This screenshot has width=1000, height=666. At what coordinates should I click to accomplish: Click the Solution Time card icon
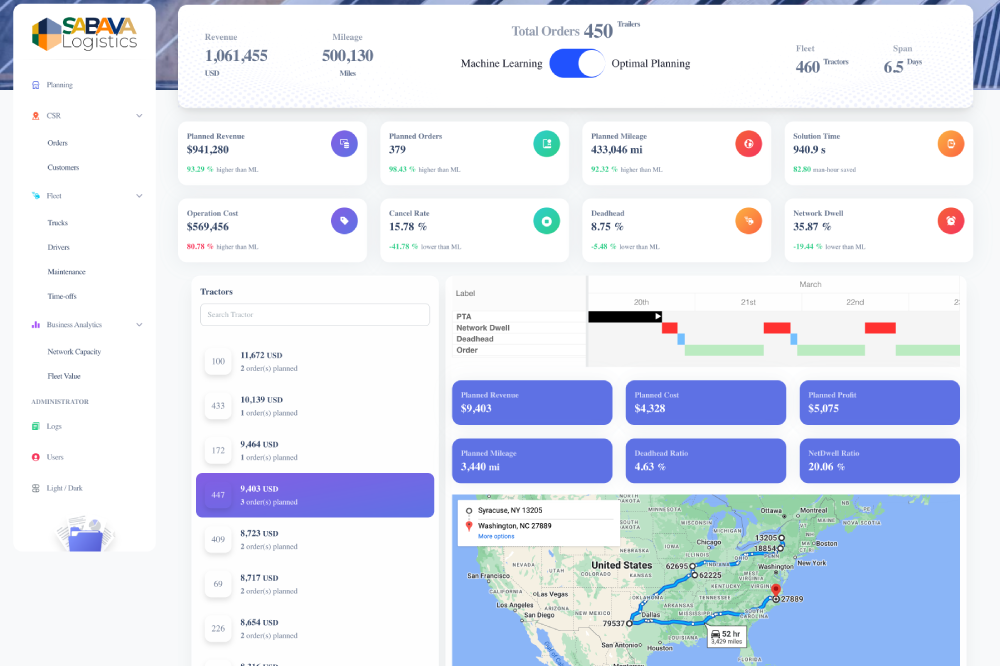[x=951, y=144]
